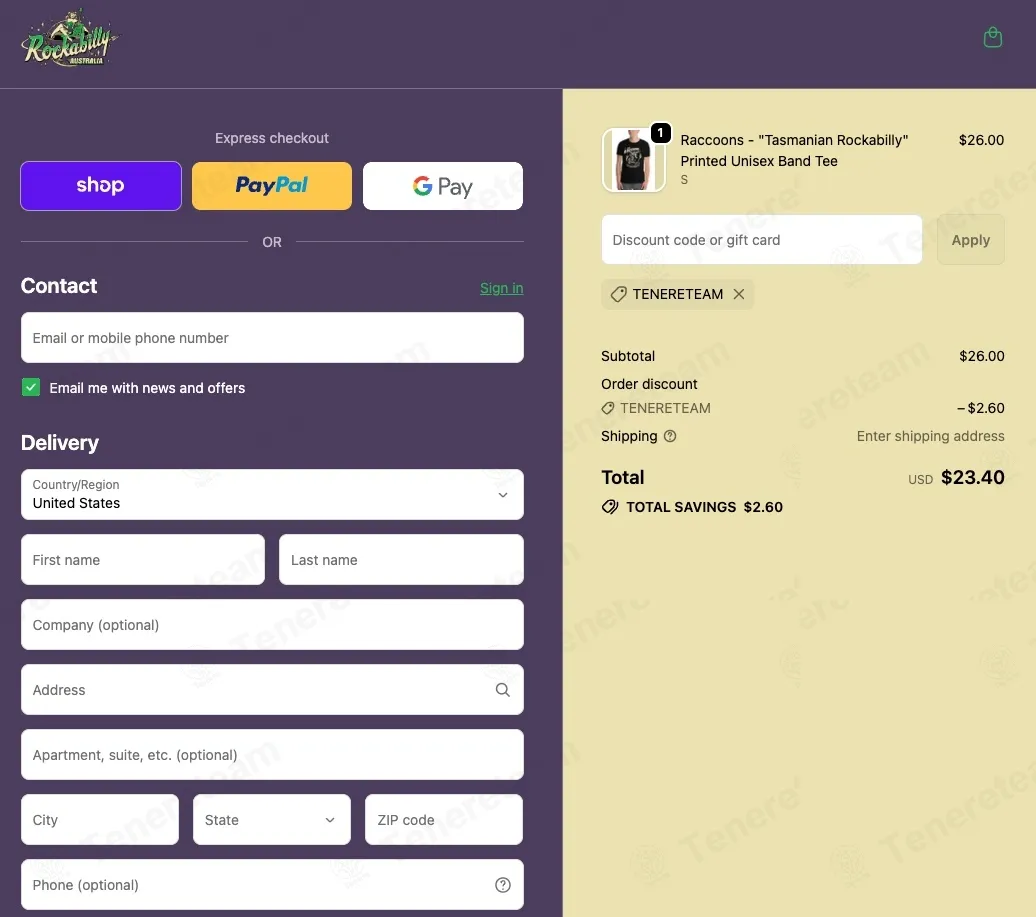The width and height of the screenshot is (1036, 917).
Task: Uncheck Email me with news and offers
Action: coord(30,387)
